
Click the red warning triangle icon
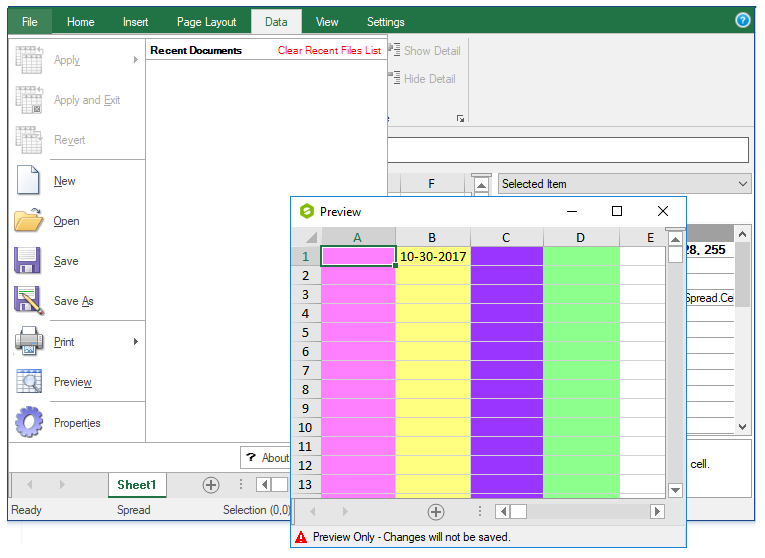[x=302, y=537]
